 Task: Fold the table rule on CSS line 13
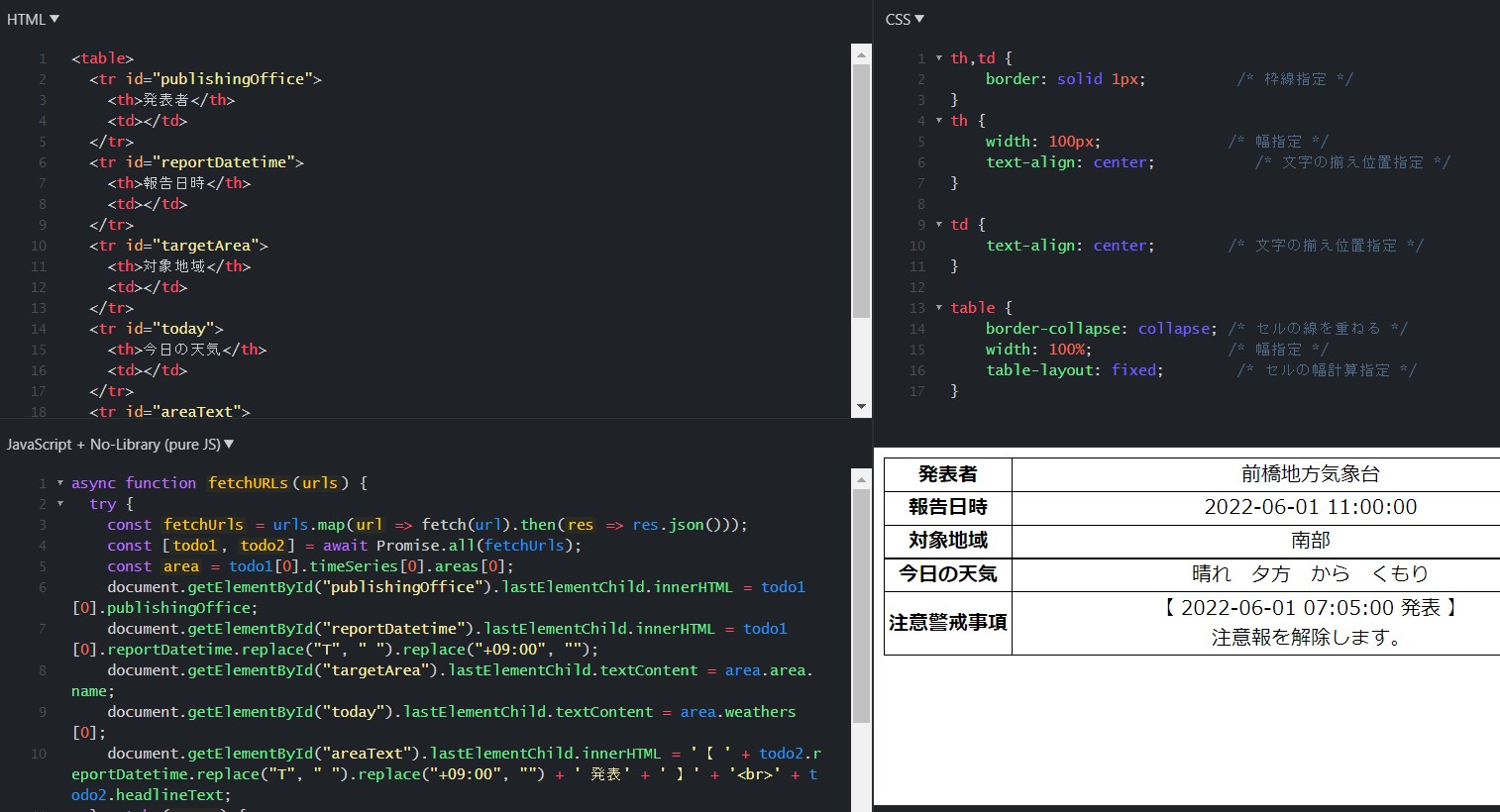click(939, 308)
